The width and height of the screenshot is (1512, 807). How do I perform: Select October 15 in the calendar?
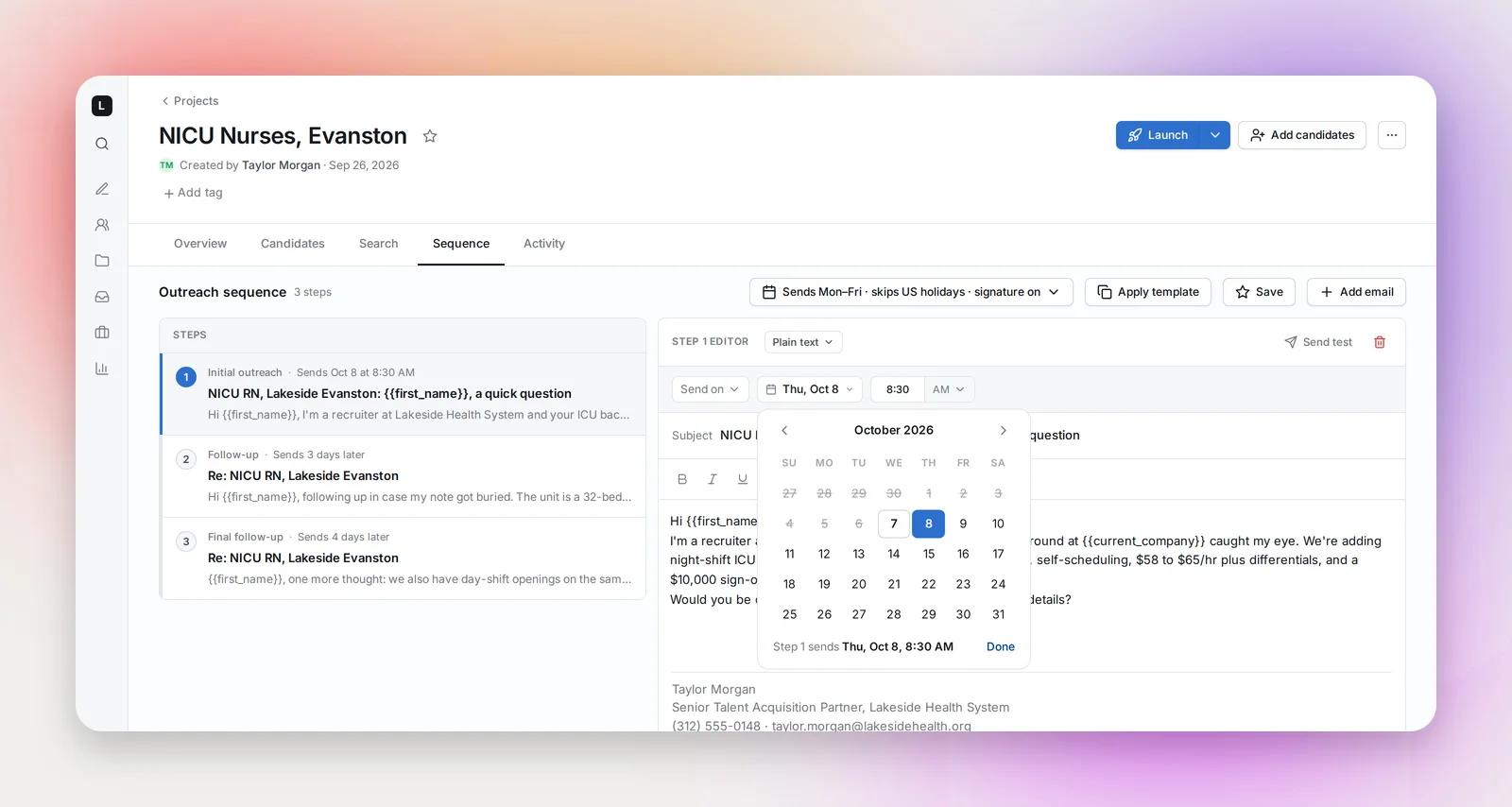(929, 554)
